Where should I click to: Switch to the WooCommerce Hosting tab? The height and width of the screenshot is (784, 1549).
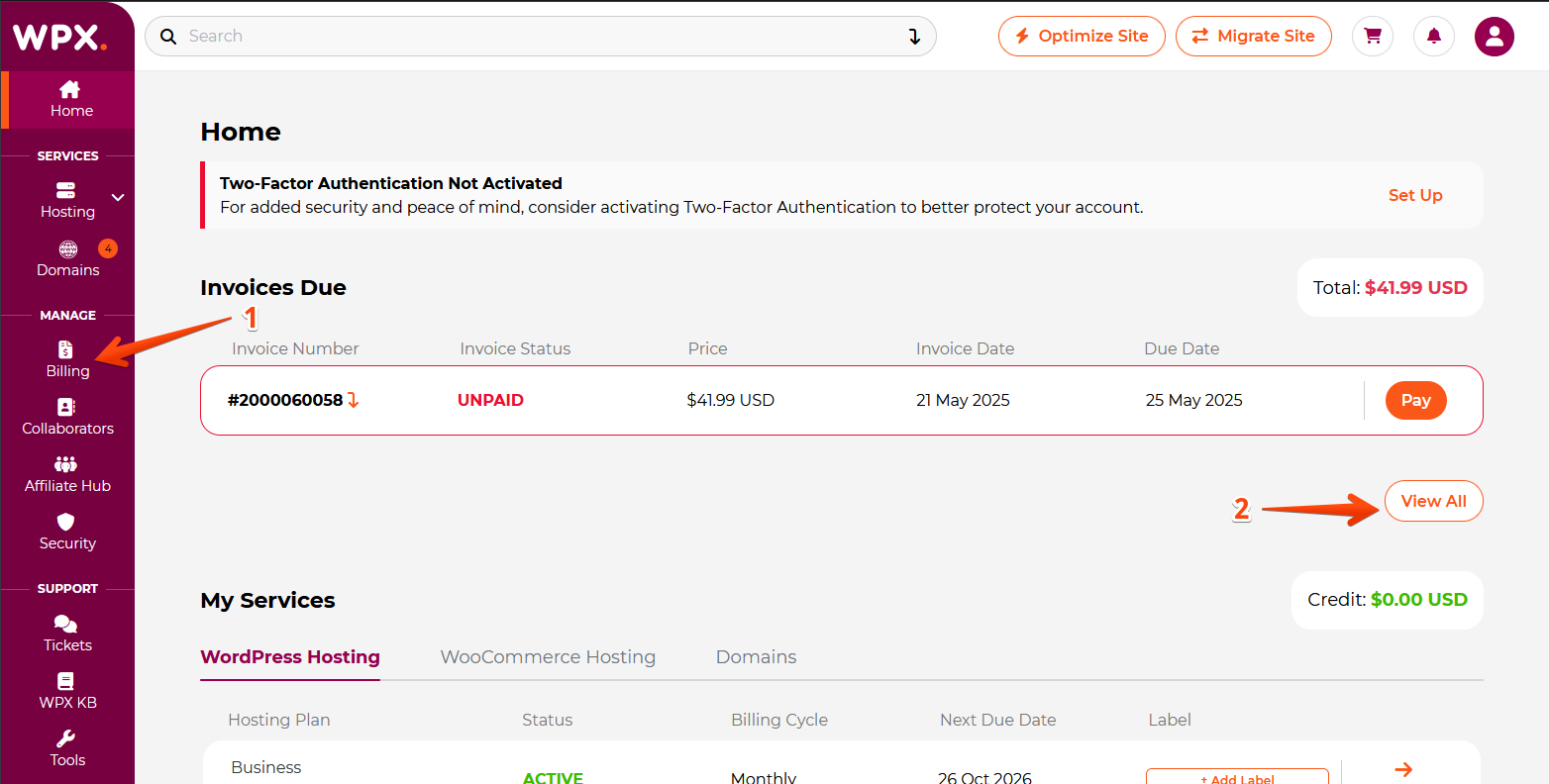[x=548, y=657]
